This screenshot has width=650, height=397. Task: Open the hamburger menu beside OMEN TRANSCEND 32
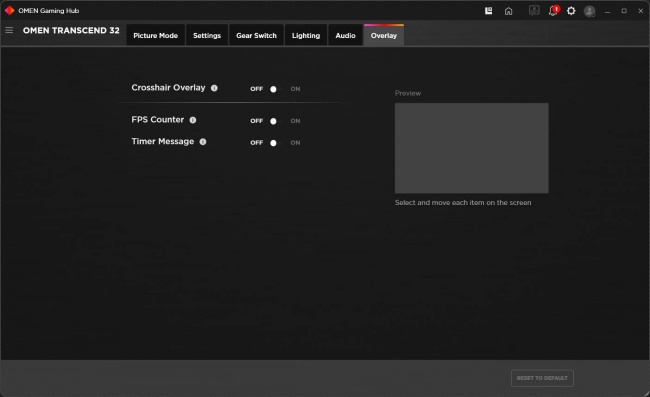click(9, 30)
